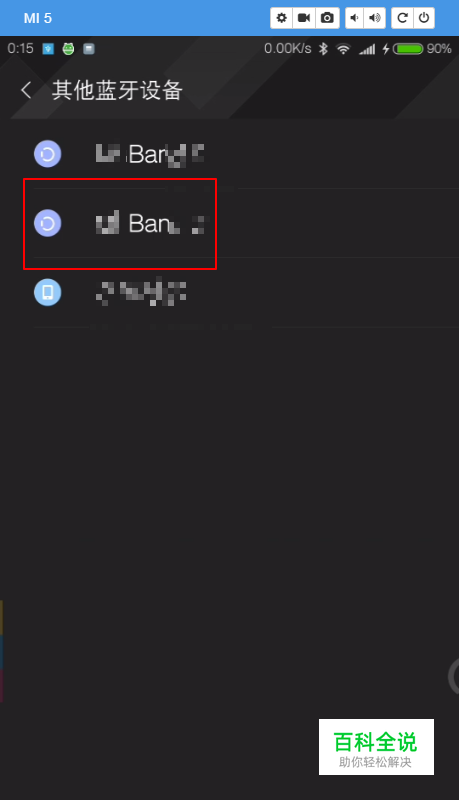
Task: Click the band icon of second device
Action: pos(47,223)
